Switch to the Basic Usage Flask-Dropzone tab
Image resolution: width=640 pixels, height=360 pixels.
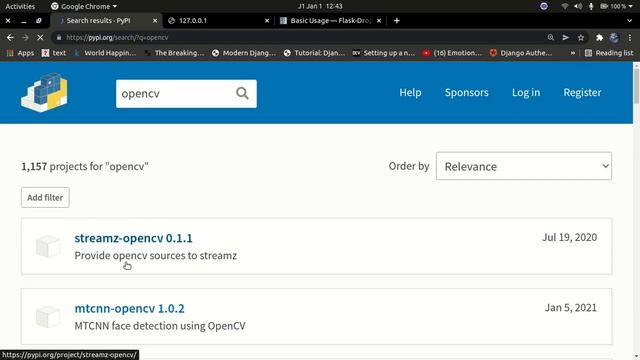330,20
